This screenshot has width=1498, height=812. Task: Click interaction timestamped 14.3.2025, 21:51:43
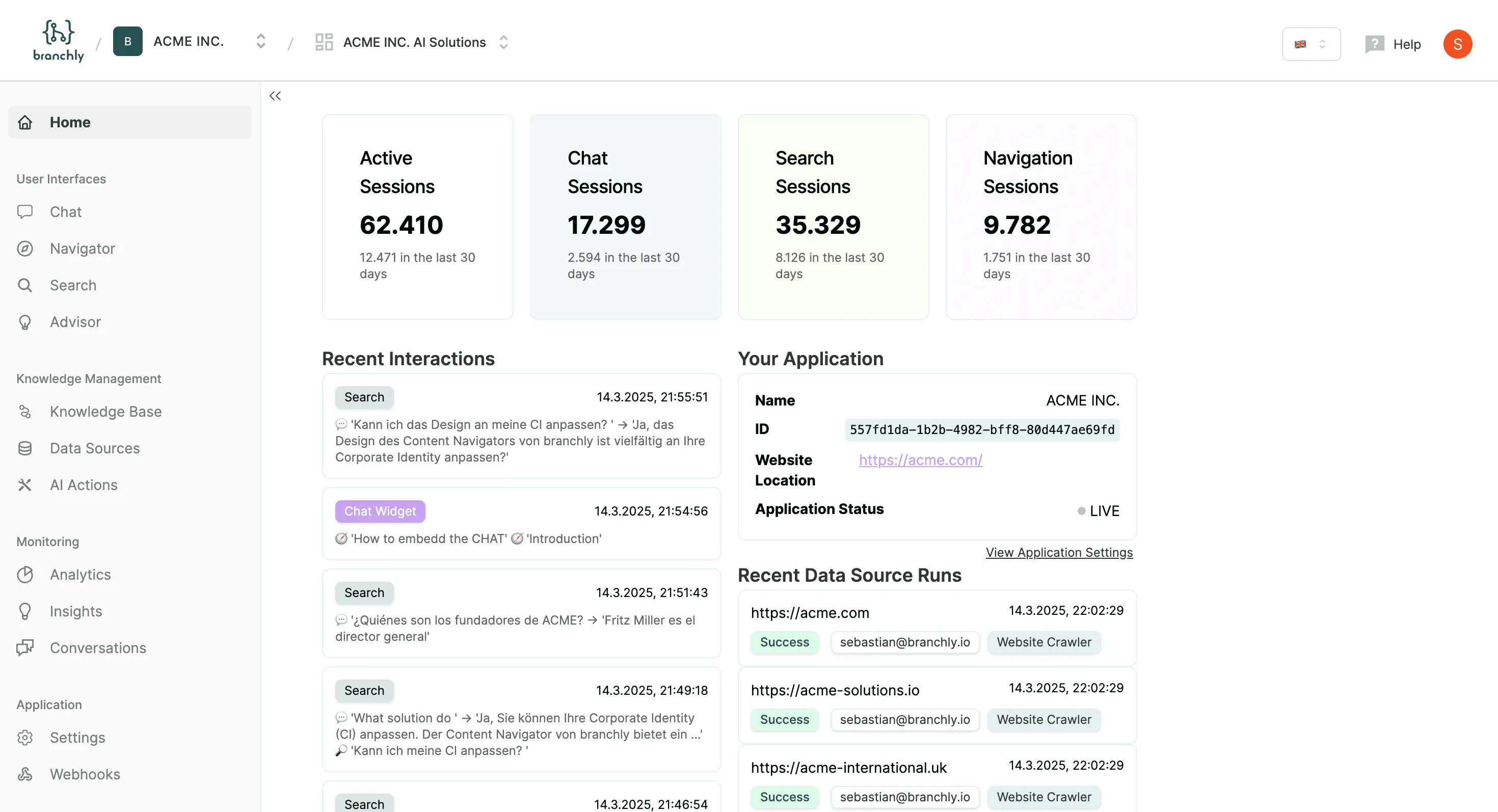[x=521, y=613]
